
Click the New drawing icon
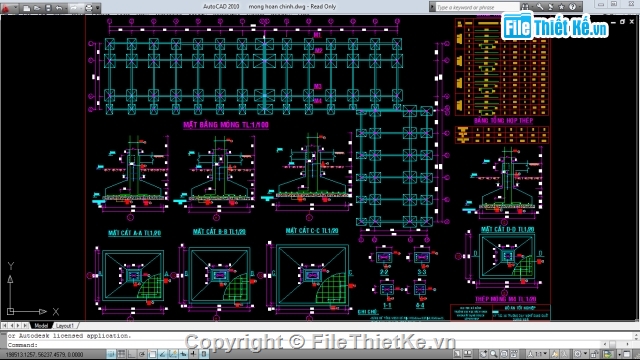(x=27, y=8)
